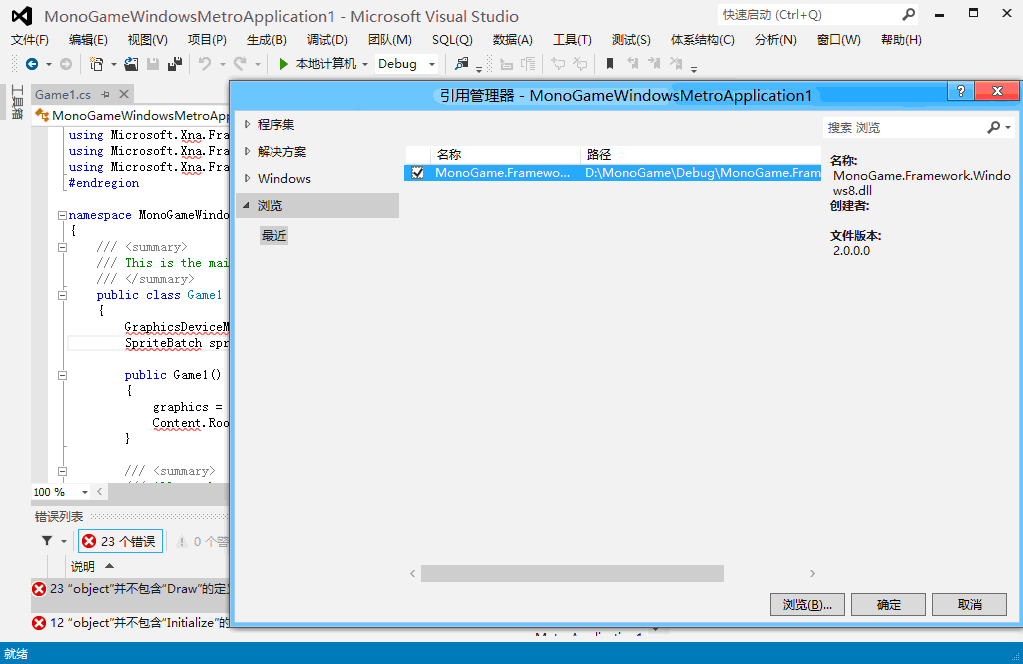The height and width of the screenshot is (664, 1023).
Task: Click the increase indent toolbar icon
Action: pyautogui.click(x=528, y=64)
